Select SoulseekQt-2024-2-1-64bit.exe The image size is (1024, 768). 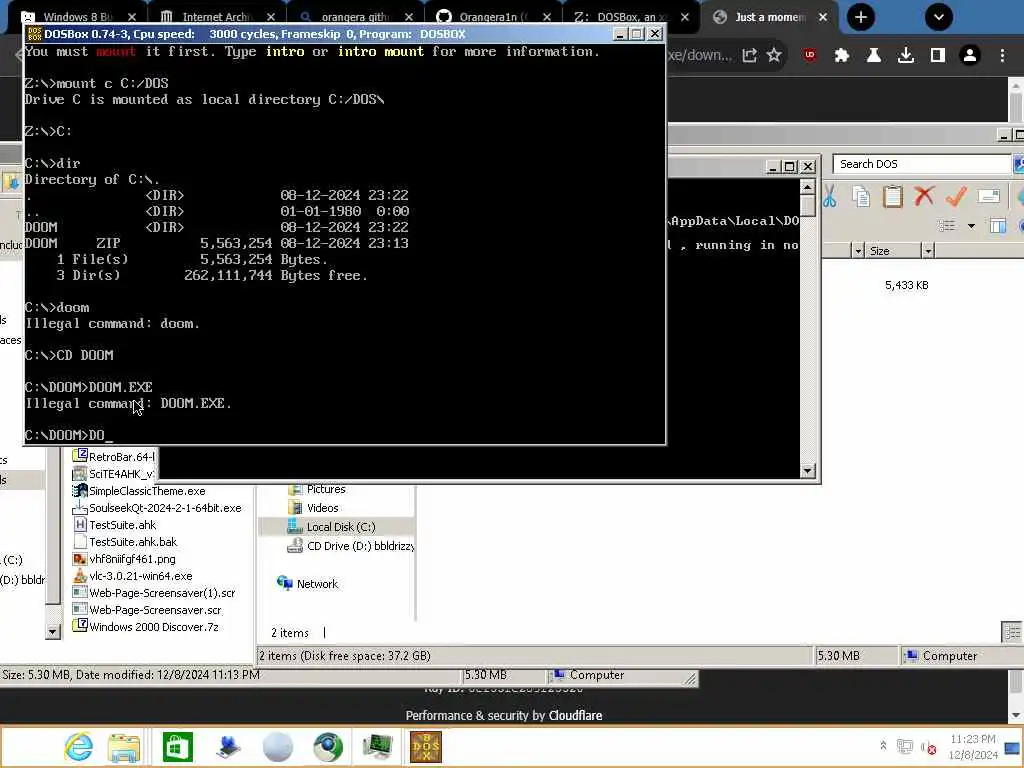tap(157, 507)
